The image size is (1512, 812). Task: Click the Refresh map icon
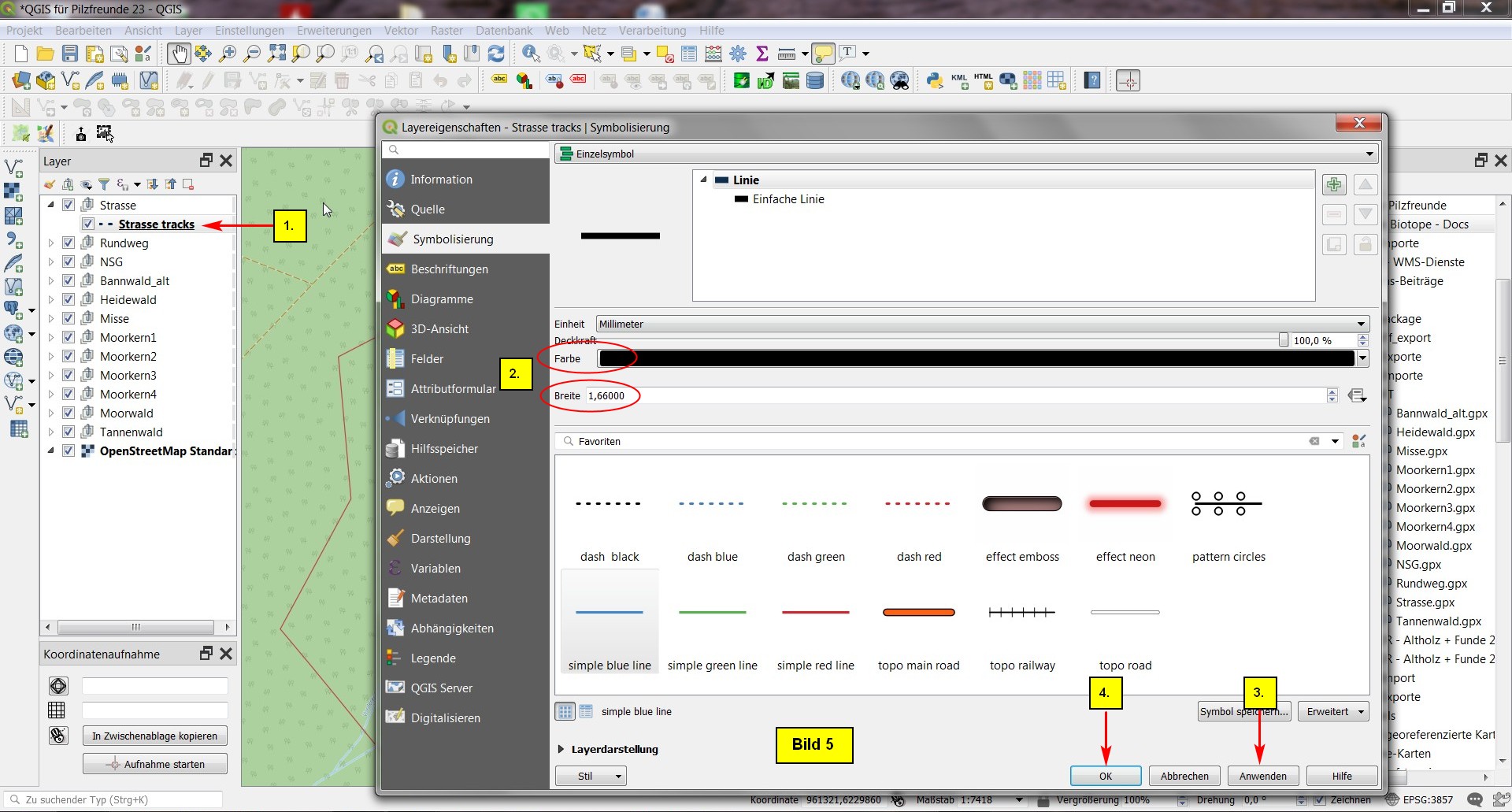[496, 54]
